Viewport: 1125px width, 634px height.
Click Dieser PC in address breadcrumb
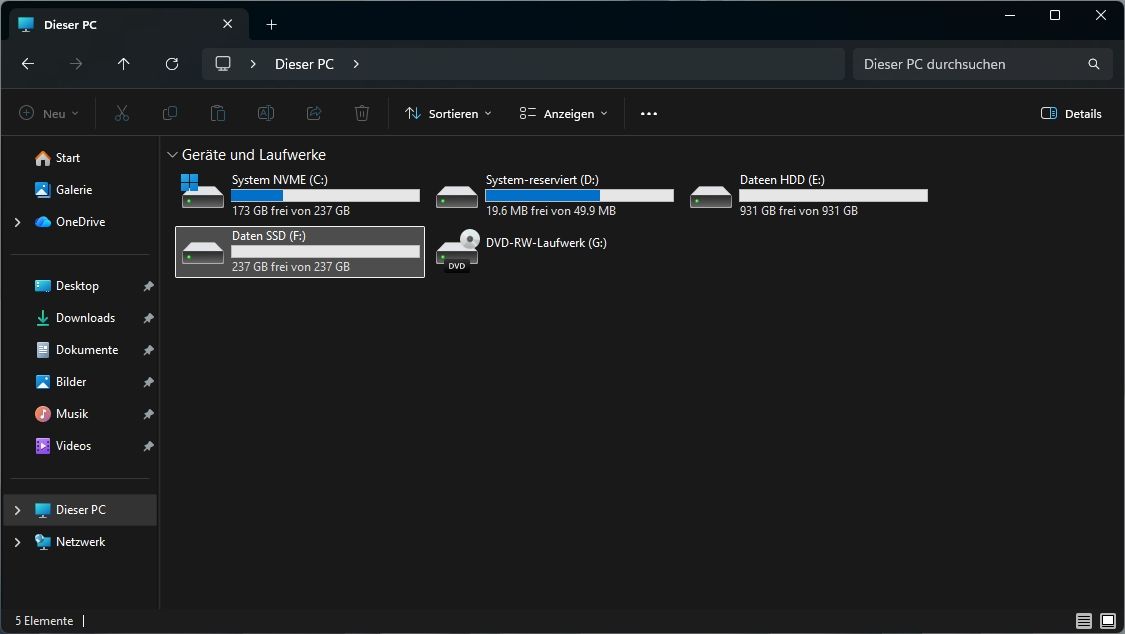304,64
